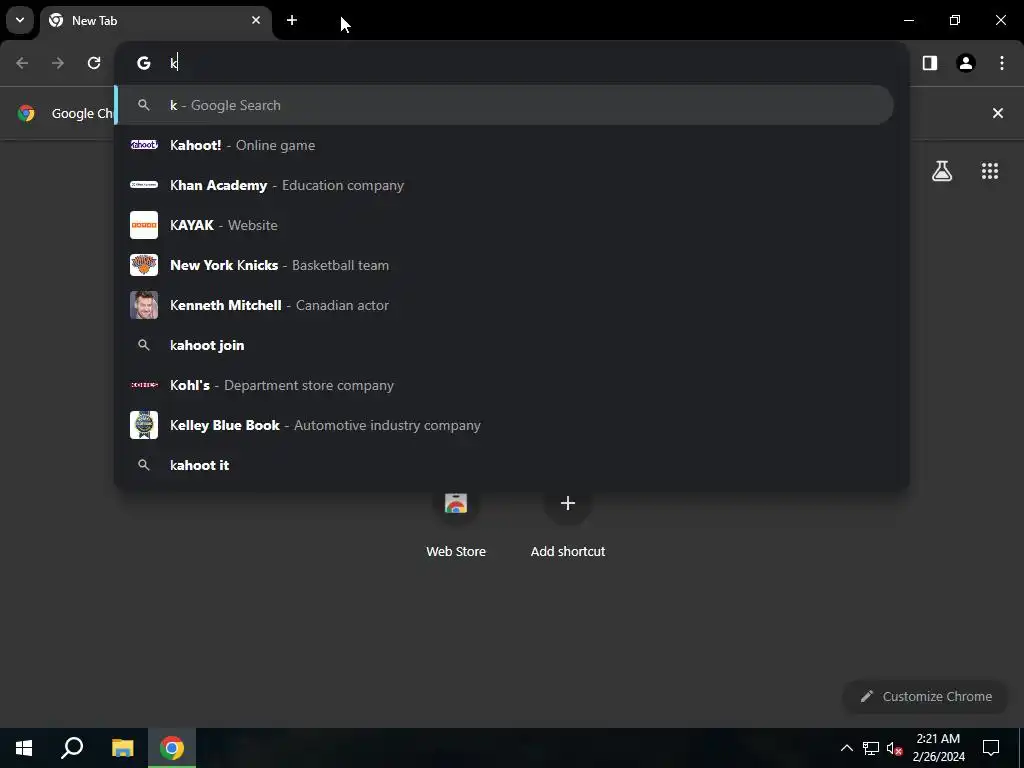Launch File Explorer from taskbar
This screenshot has width=1024, height=768.
click(x=122, y=748)
